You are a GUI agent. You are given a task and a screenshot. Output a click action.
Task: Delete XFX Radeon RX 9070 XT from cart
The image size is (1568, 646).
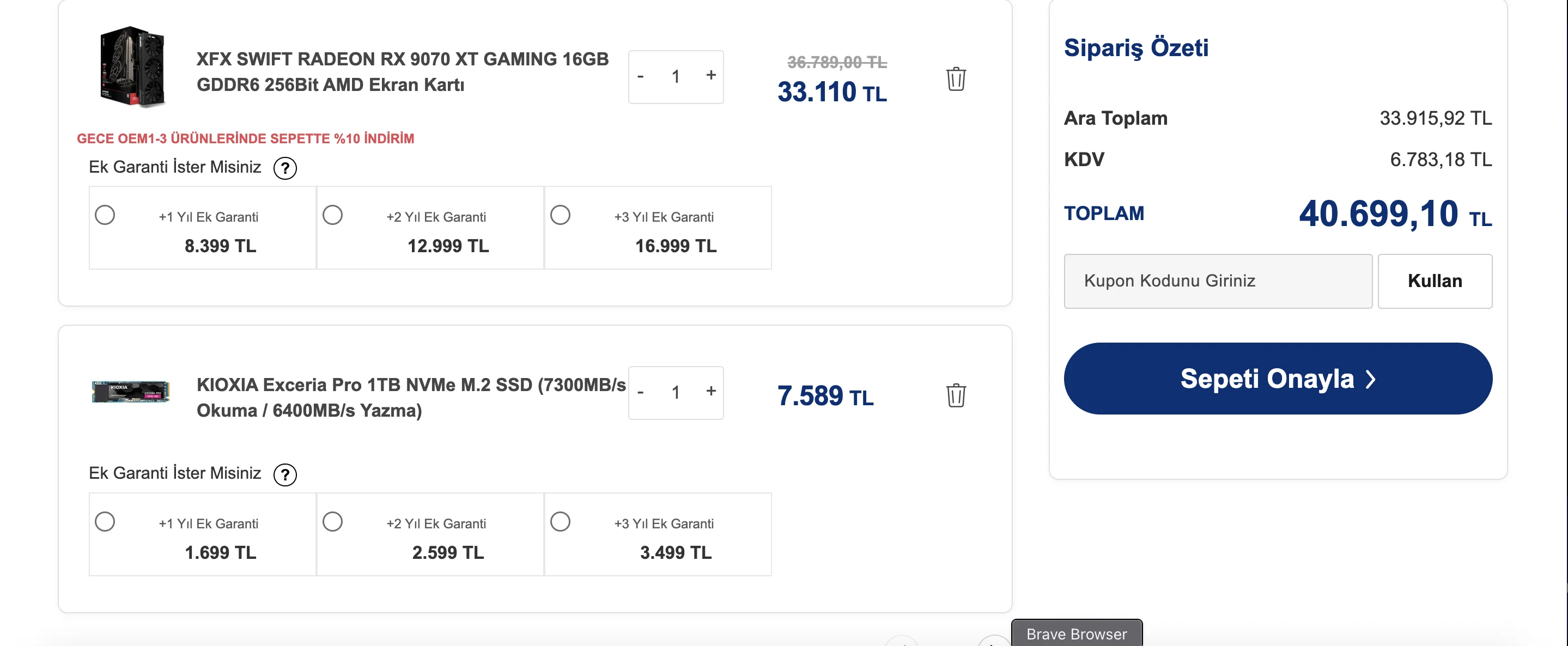956,79
